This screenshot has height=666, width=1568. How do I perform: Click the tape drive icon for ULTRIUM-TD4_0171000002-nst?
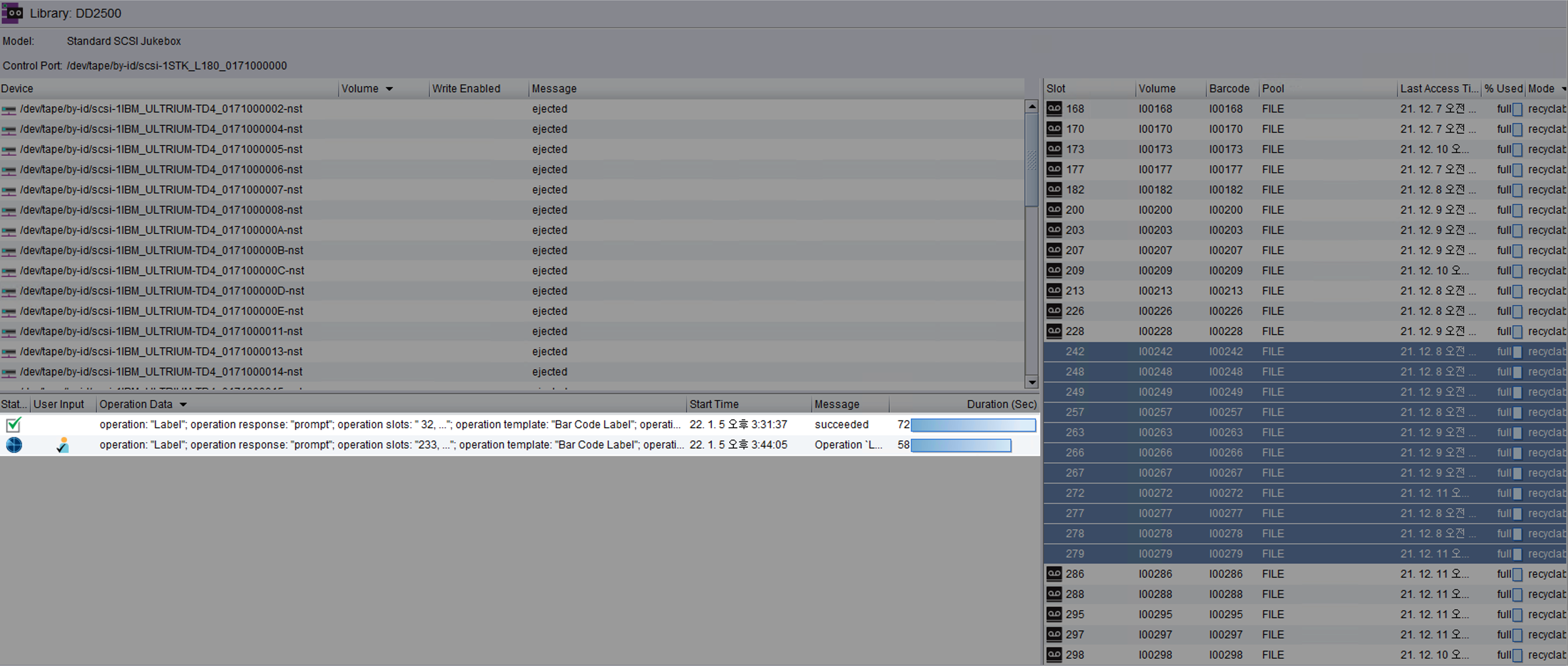(9, 109)
